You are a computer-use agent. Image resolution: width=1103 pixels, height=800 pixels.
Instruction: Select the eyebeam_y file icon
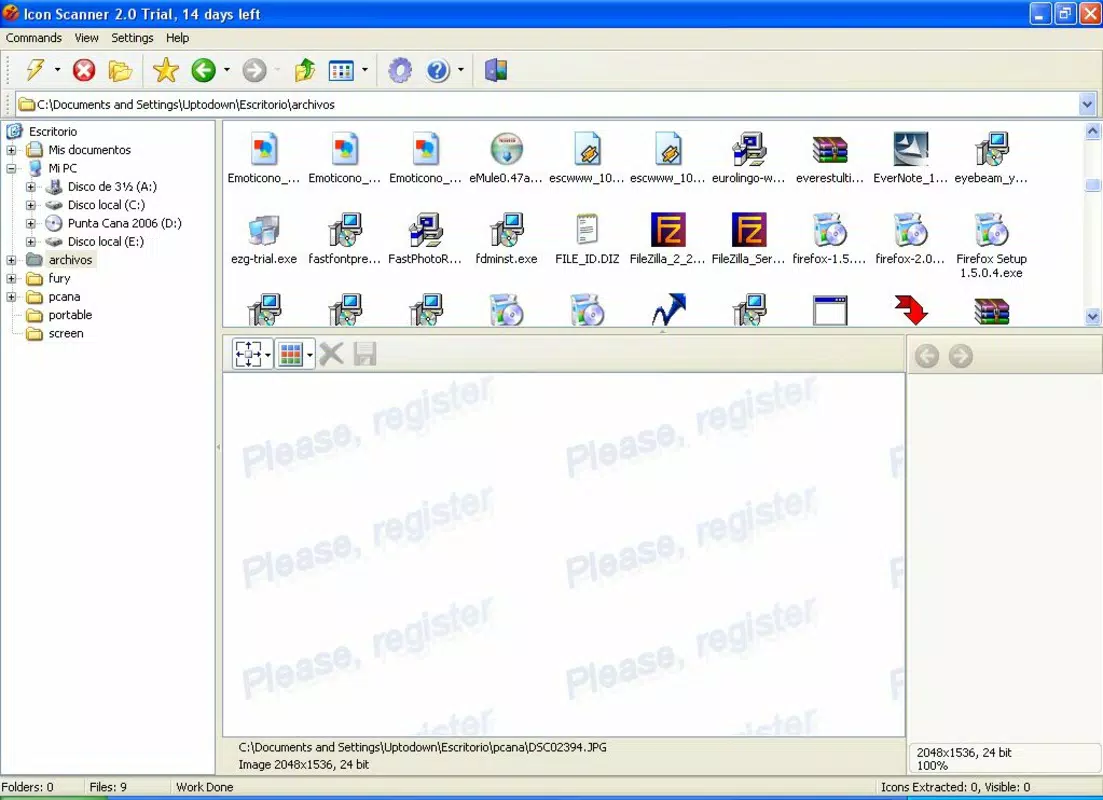(x=991, y=149)
